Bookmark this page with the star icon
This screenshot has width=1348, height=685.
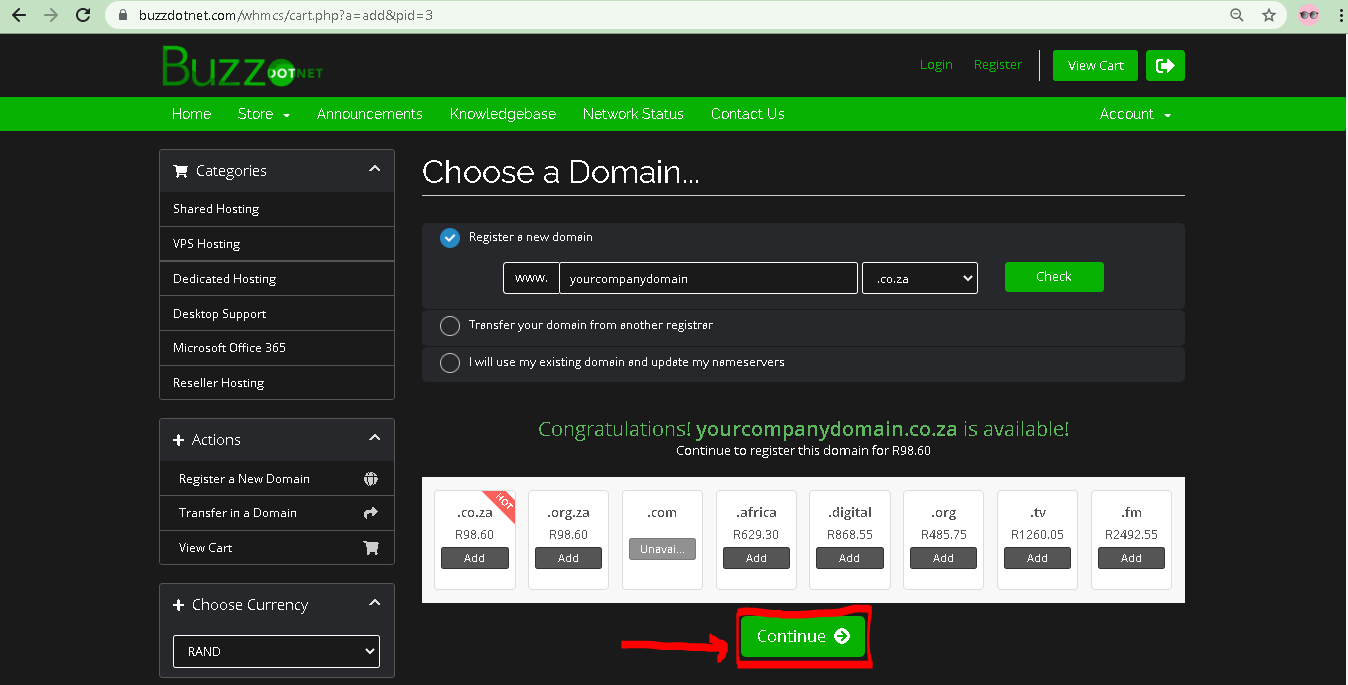[x=1269, y=15]
